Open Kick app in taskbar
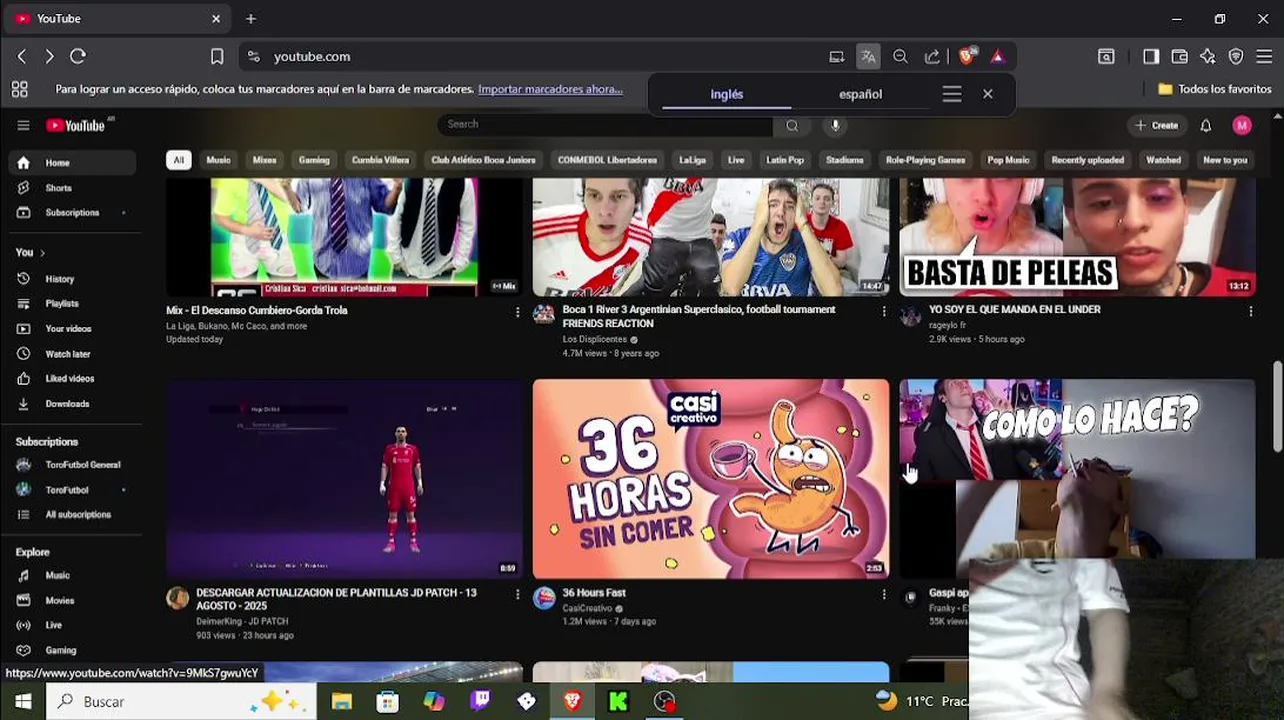Screen dimensions: 1284x720 coord(618,701)
